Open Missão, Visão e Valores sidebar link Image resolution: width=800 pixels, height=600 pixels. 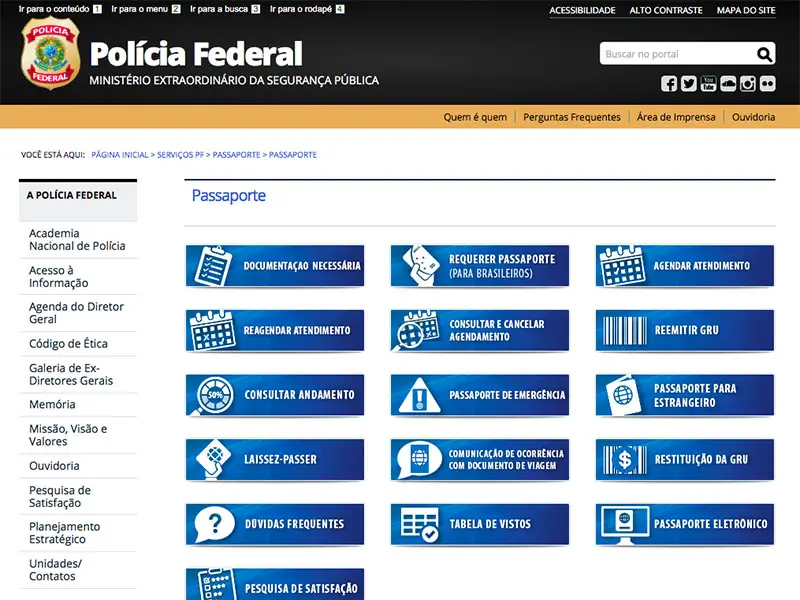coord(68,435)
